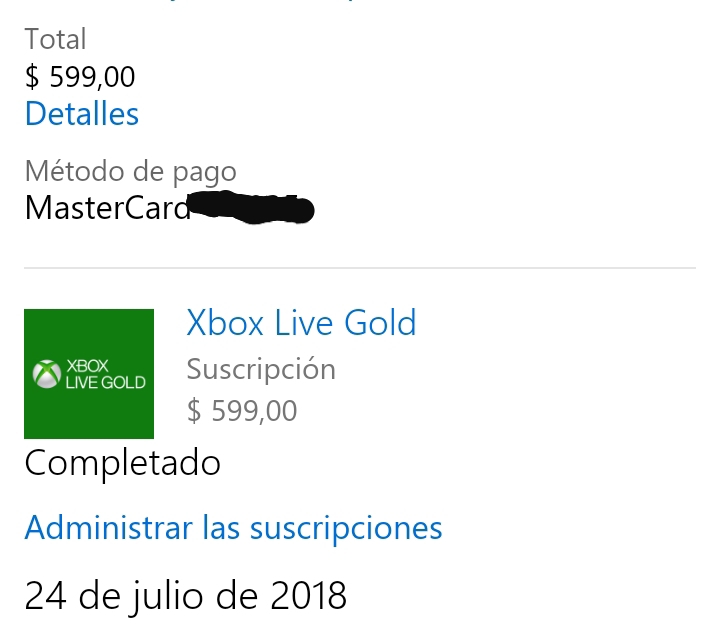Open Administrar las suscripciones link

(x=233, y=528)
